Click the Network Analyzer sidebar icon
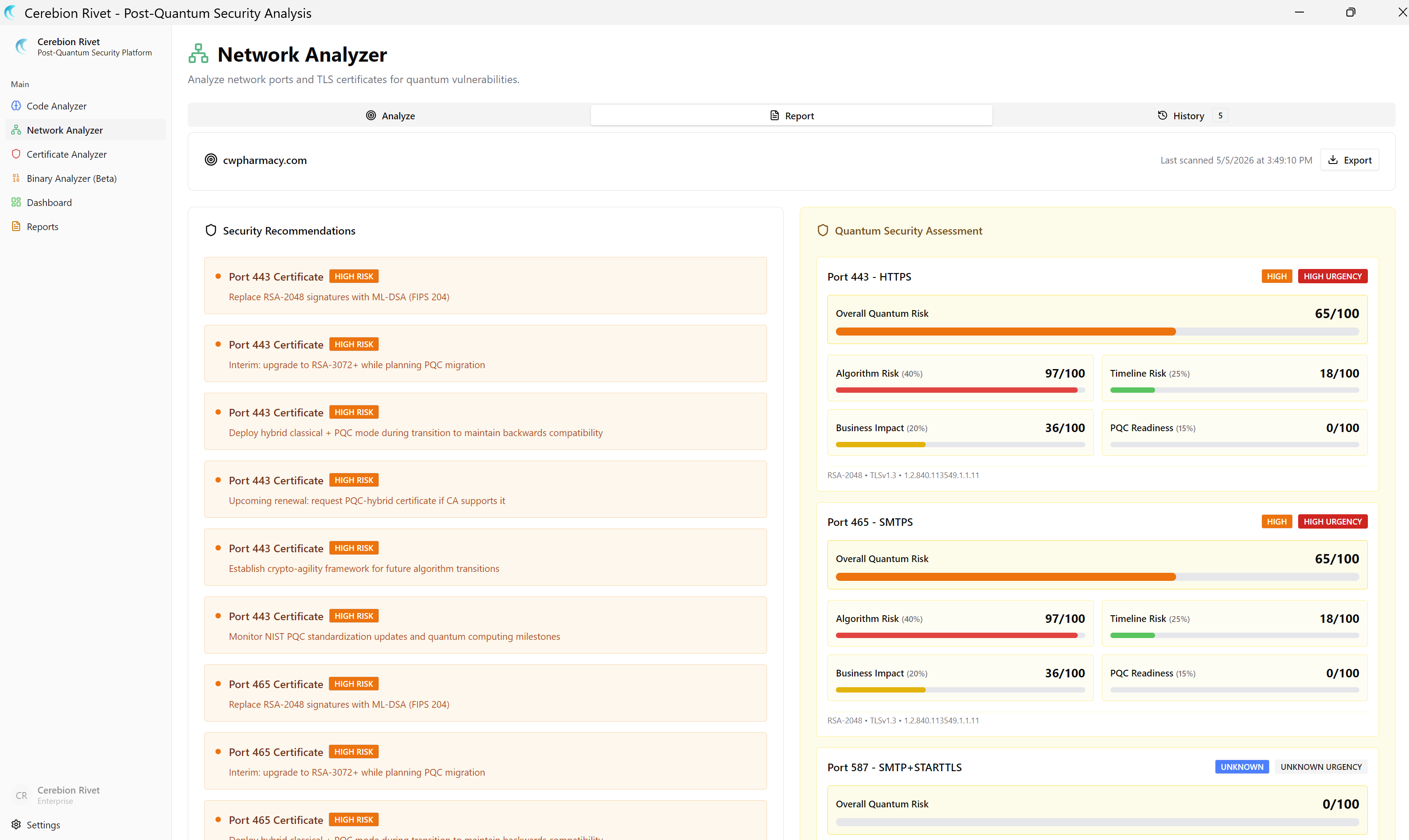This screenshot has height=840, width=1409. tap(16, 130)
